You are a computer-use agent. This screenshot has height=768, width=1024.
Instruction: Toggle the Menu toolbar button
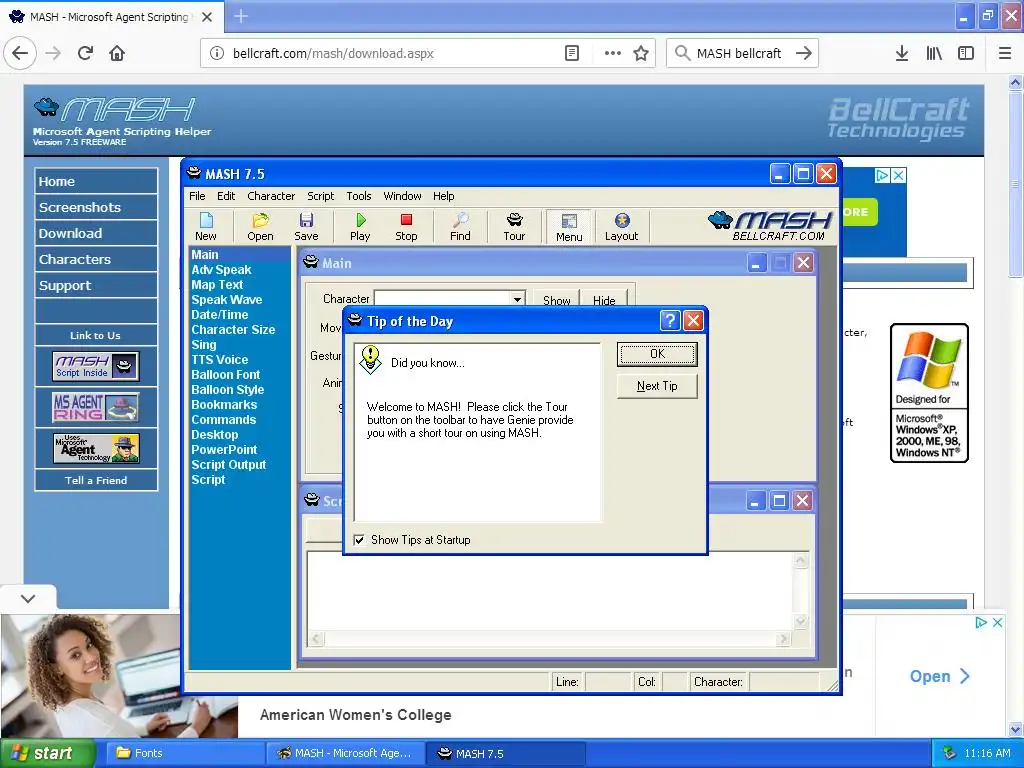(569, 227)
